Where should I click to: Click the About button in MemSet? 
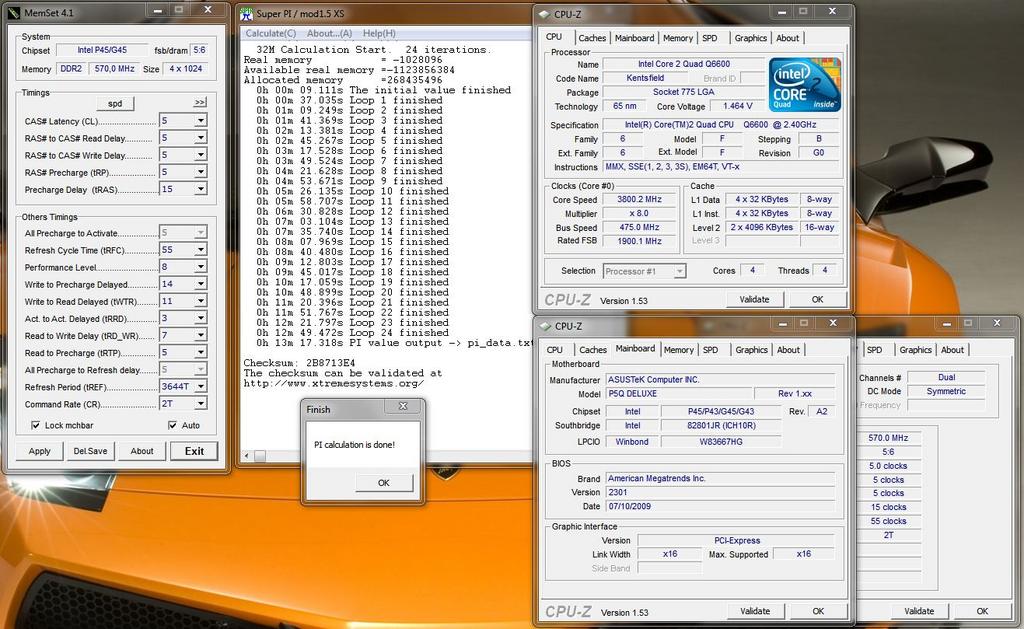pos(142,451)
